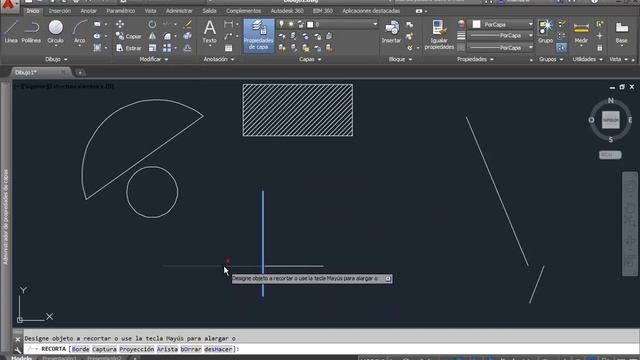Image resolution: width=640 pixels, height=360 pixels.
Task: Click the Directriz (leader) icon
Action: (229, 36)
